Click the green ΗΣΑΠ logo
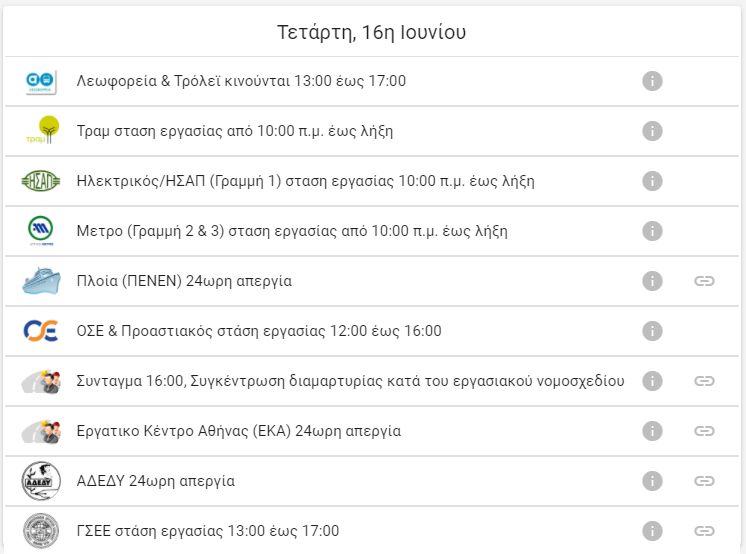The image size is (746, 554). (41, 181)
